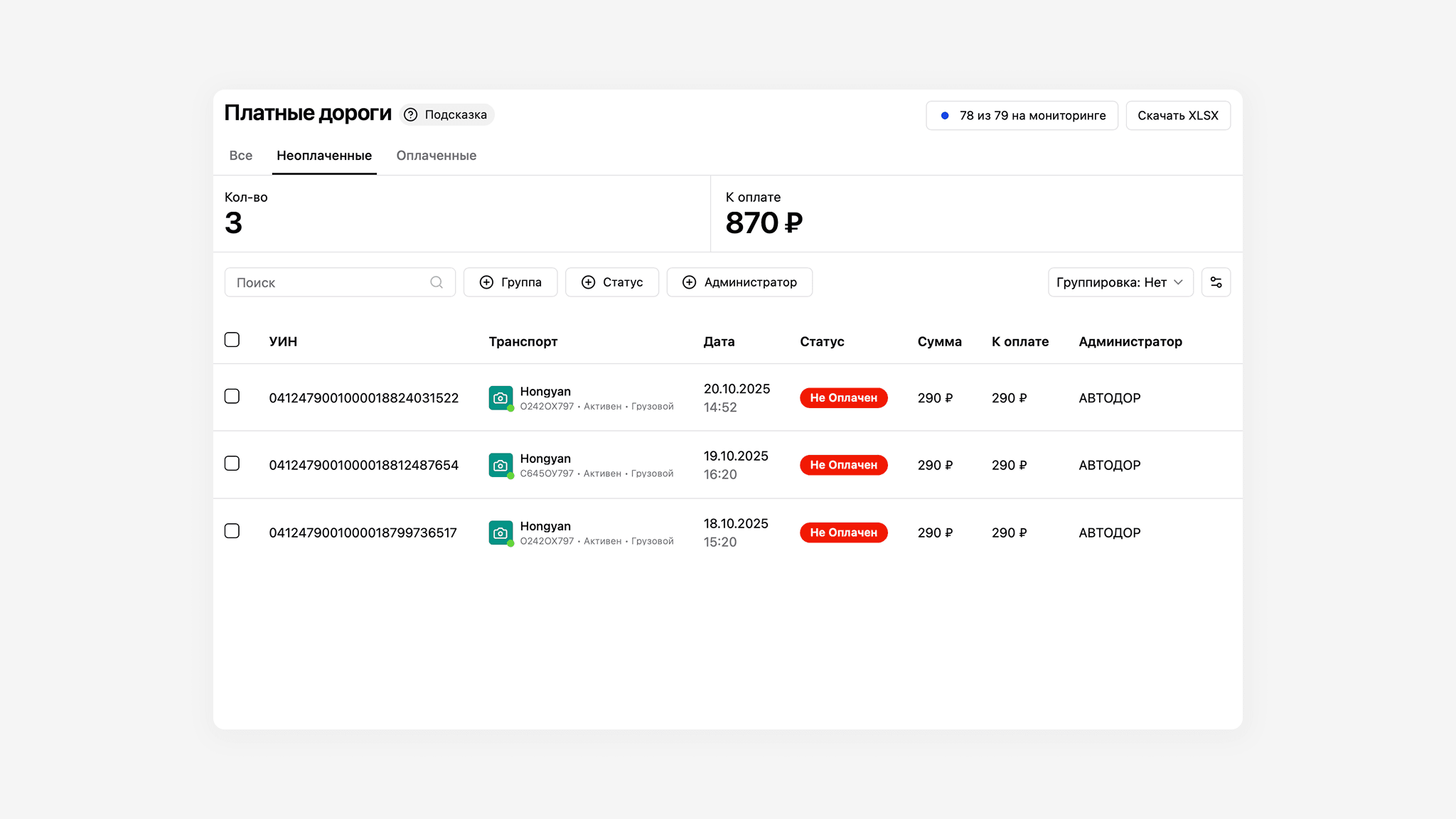Click the camera icon in the 18.10.2025 row
1456x819 pixels.
point(500,532)
